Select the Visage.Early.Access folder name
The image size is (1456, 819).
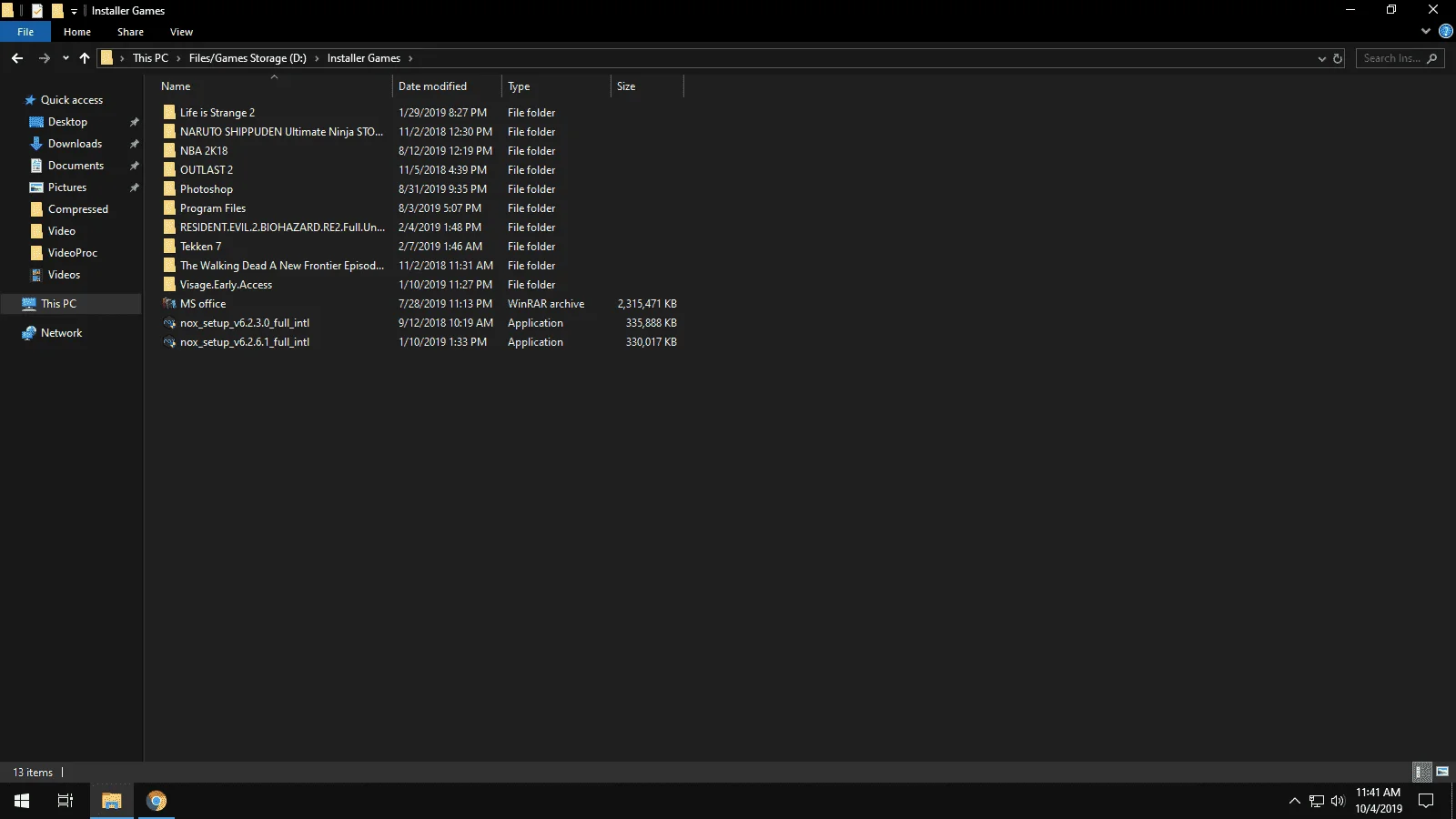click(226, 285)
